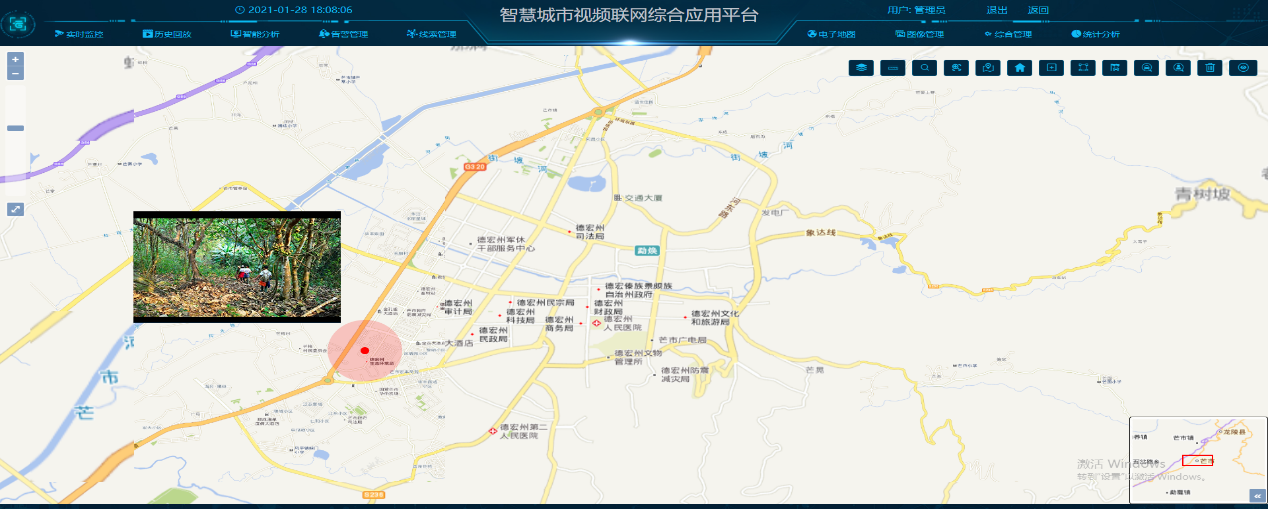
Task: Expand map to fullscreen with arrow icon
Action: tap(15, 209)
